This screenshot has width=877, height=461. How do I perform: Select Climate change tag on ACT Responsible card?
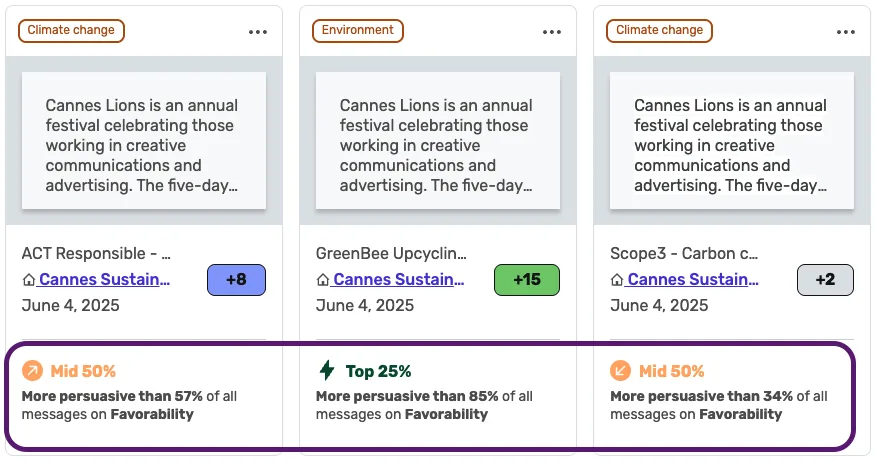pyautogui.click(x=71, y=30)
